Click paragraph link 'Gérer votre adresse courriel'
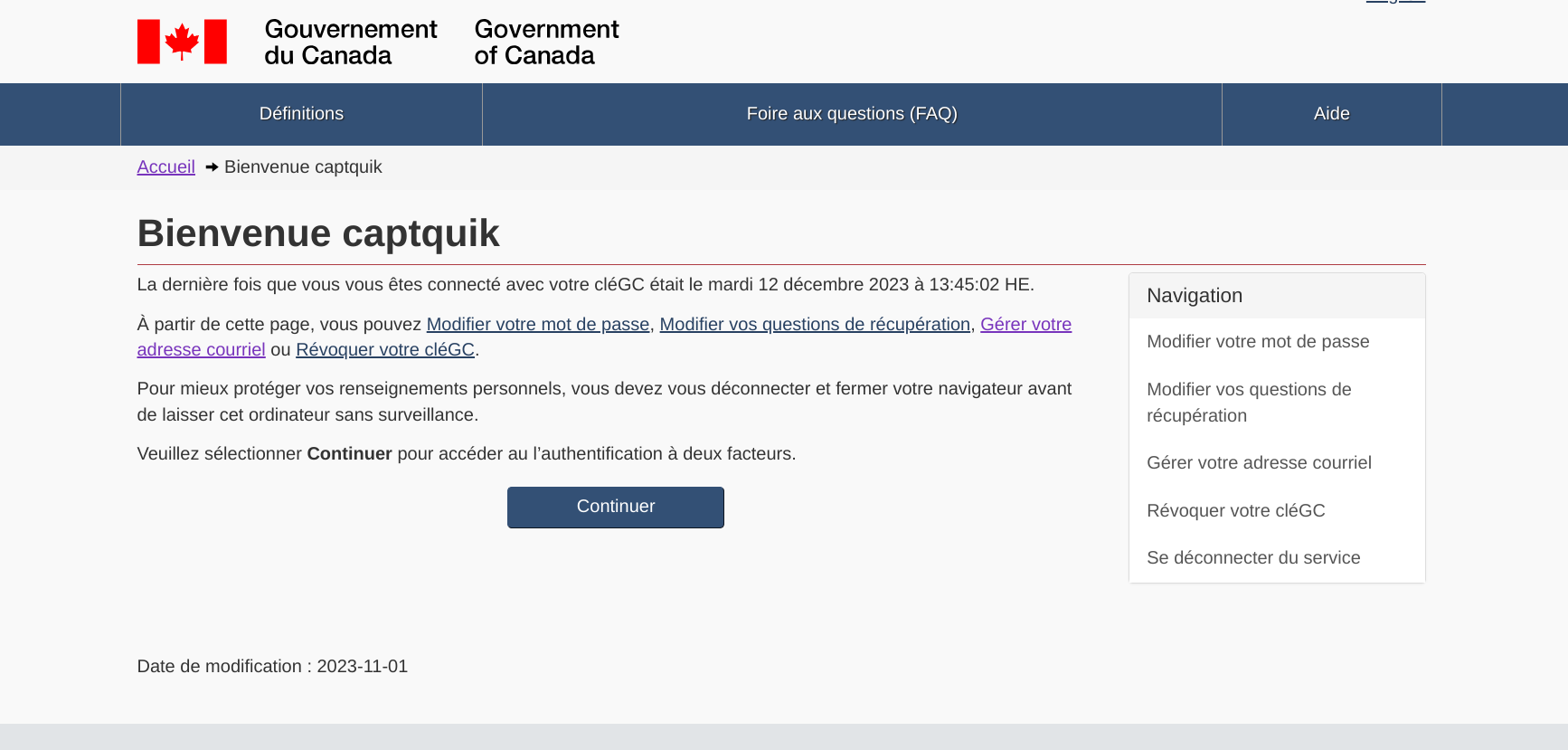The image size is (1568, 750). (x=1025, y=325)
